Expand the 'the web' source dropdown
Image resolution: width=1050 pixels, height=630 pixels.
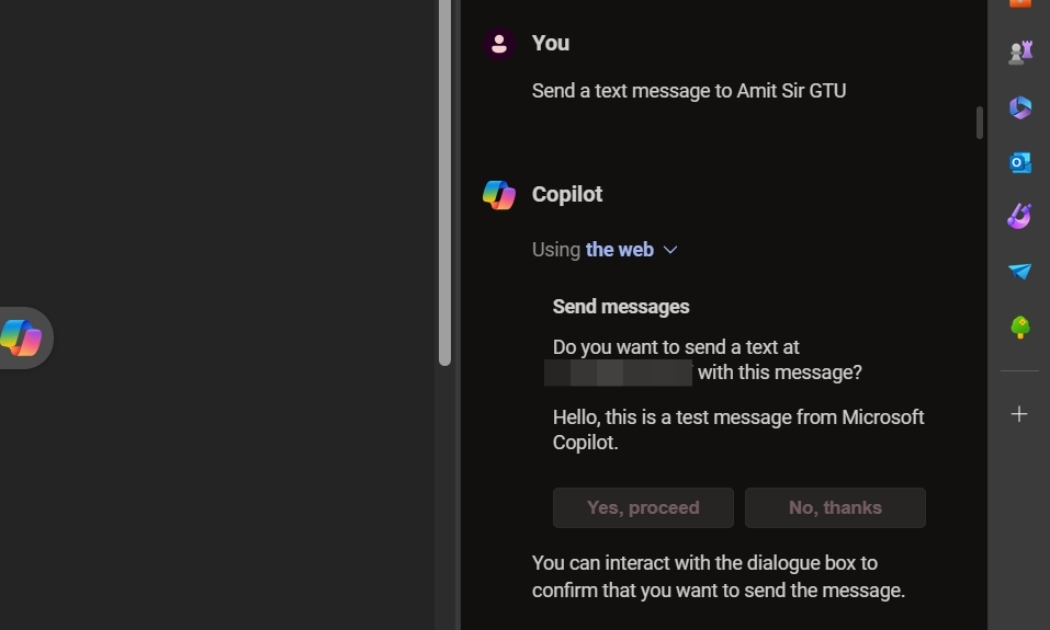tap(670, 250)
